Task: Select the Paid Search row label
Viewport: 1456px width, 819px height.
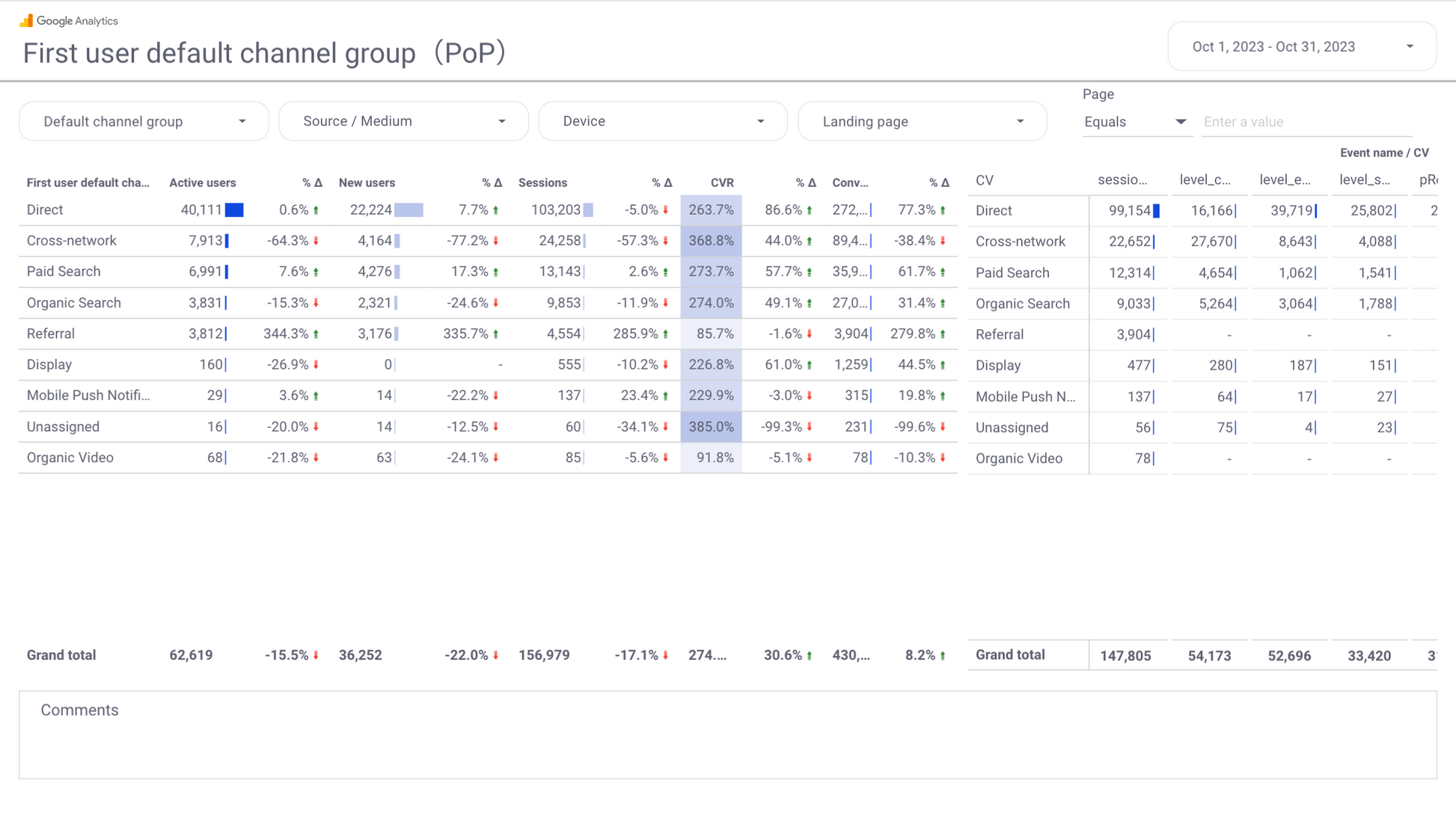Action: tap(64, 272)
